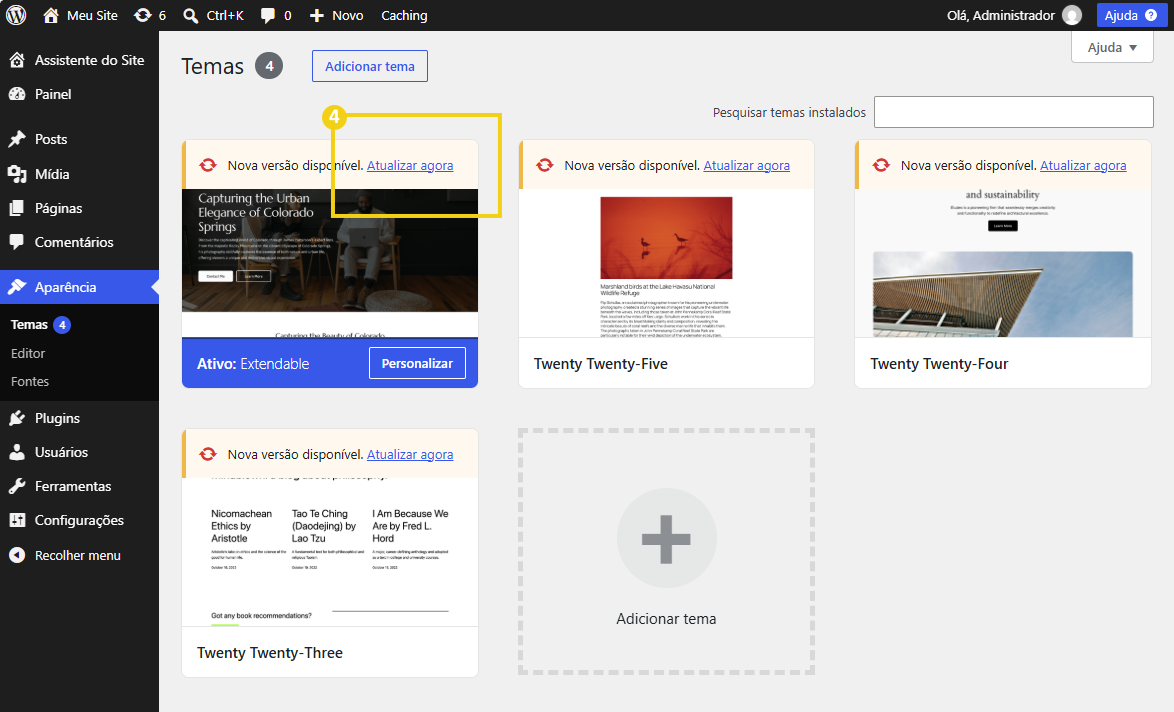Click the Páginas pages icon
1174x712 pixels.
point(16,208)
